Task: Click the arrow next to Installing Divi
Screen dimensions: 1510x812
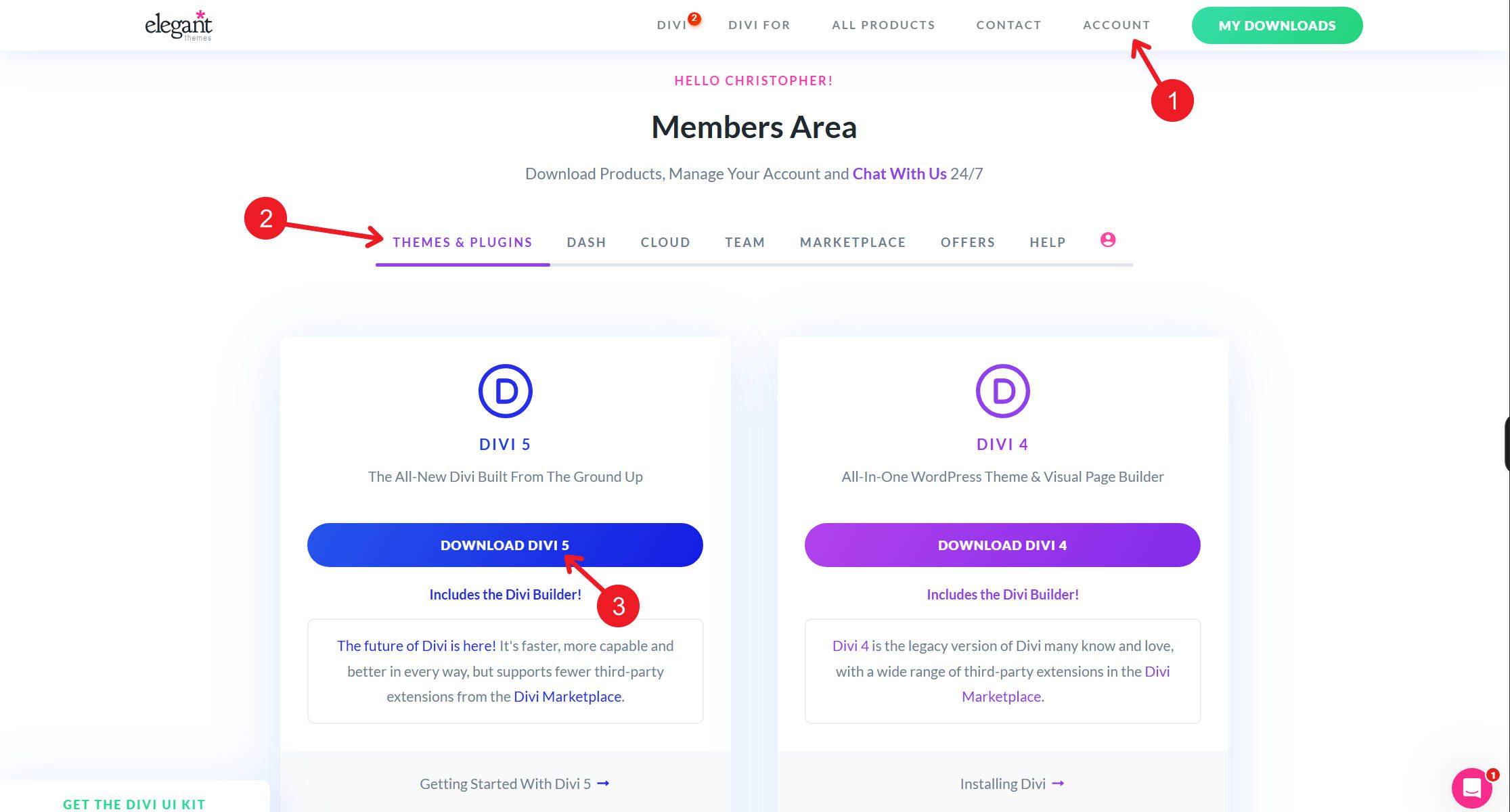Action: [x=1059, y=783]
